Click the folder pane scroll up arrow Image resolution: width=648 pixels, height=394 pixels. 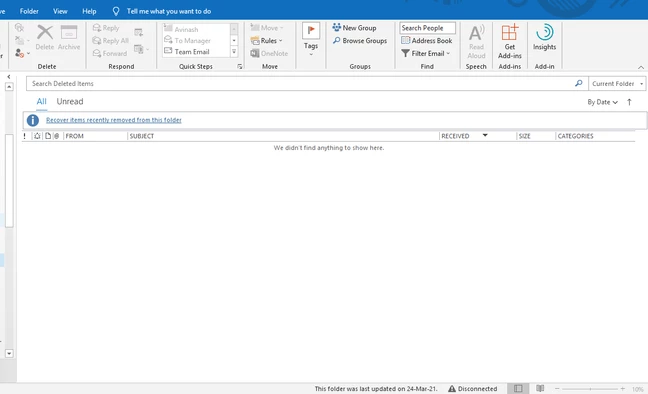pos(9,87)
